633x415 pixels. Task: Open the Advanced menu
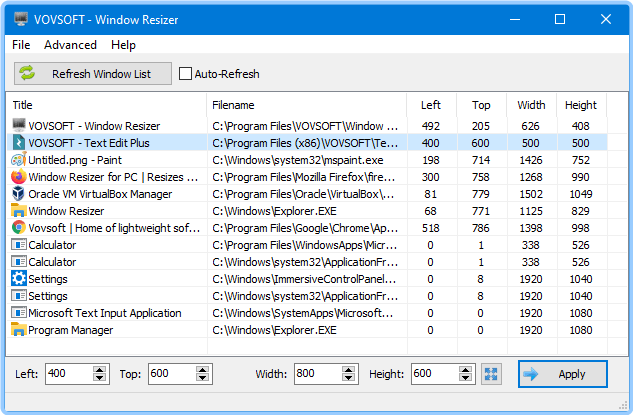pos(70,44)
